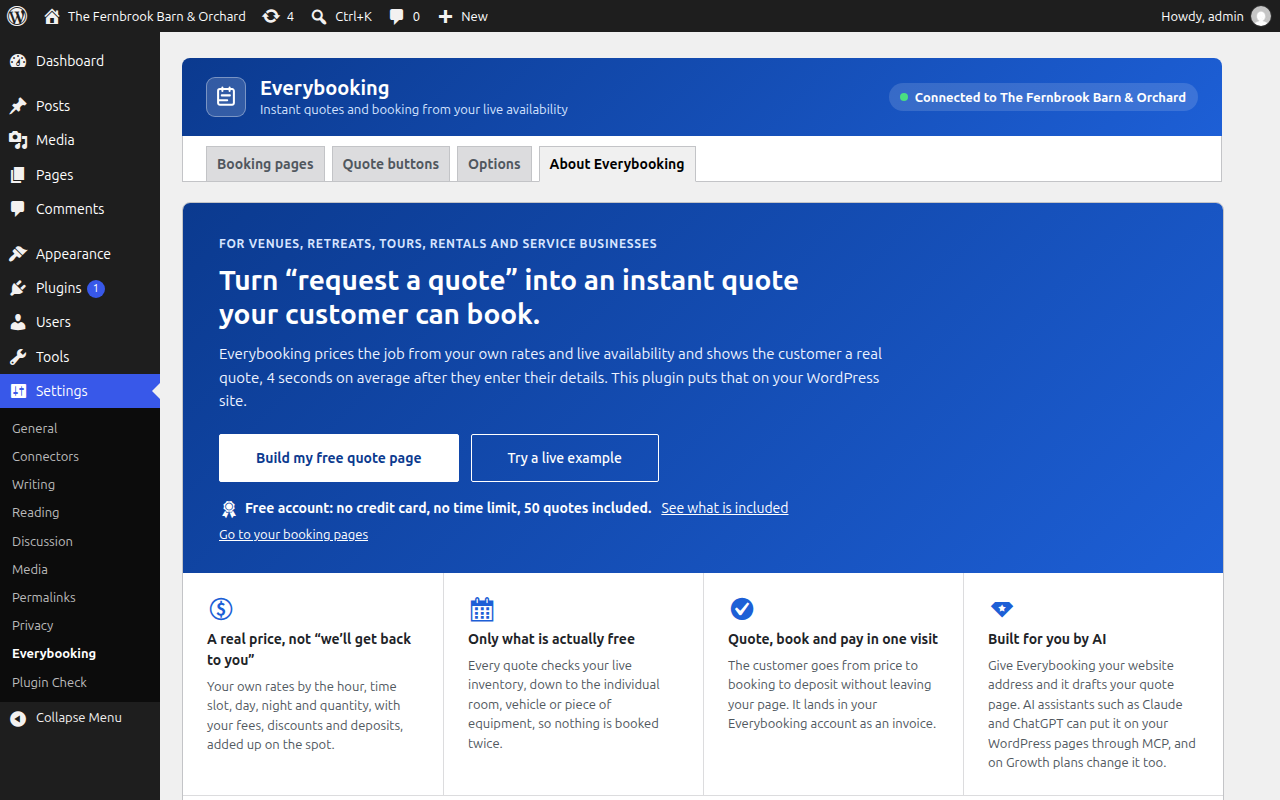Open Comments from the sidebar
Viewport: 1280px width, 800px height.
click(80, 209)
